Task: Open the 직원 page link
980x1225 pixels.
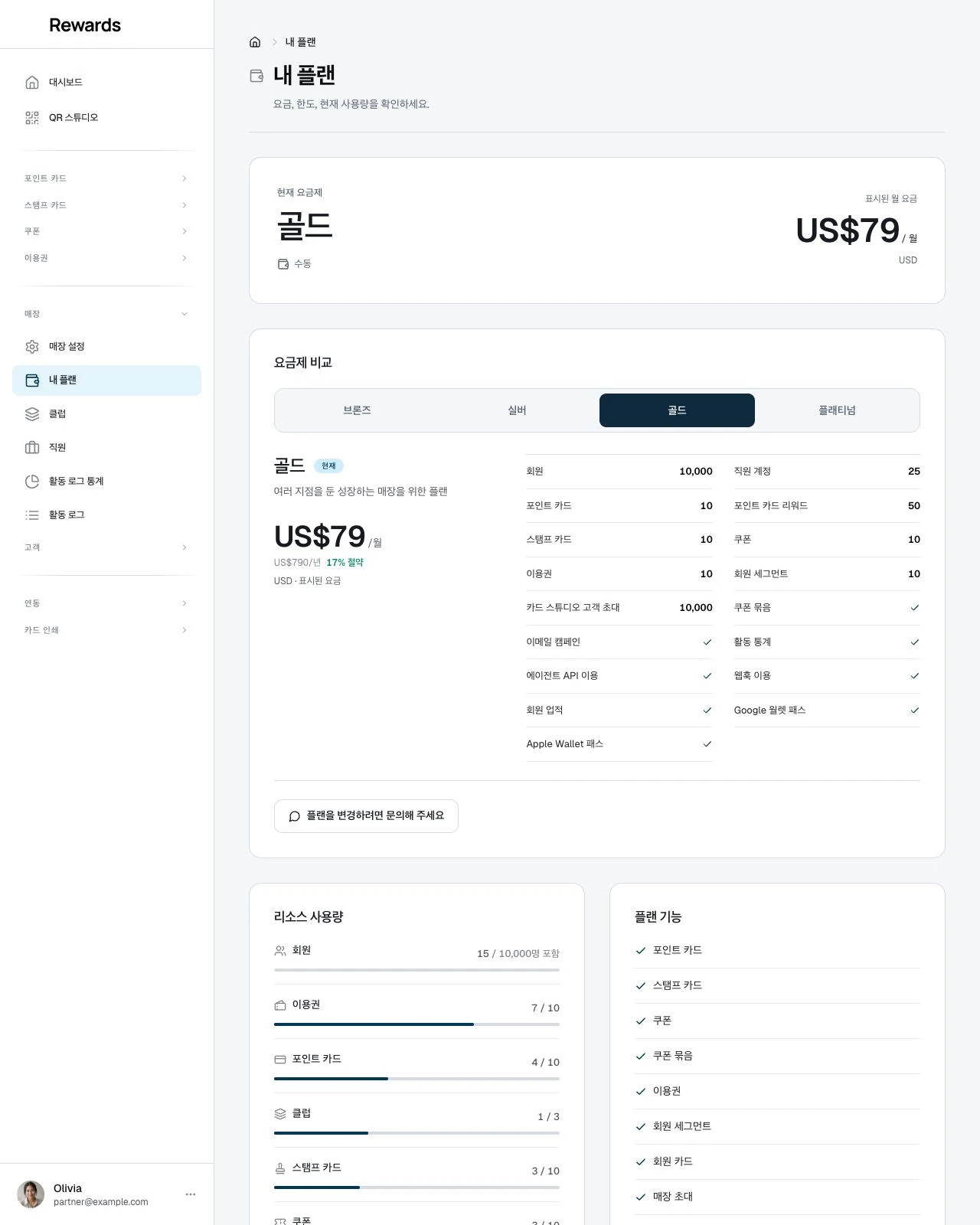Action: [x=106, y=447]
